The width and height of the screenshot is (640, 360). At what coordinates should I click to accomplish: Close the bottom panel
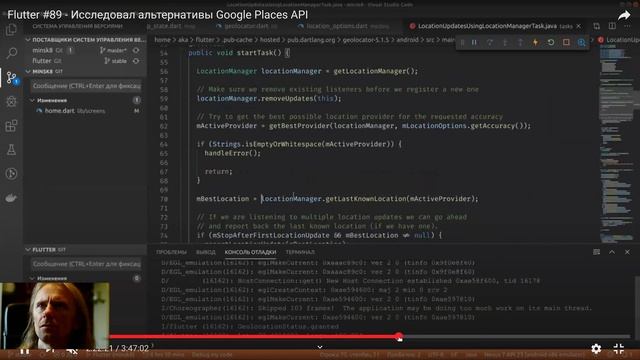(x=627, y=252)
